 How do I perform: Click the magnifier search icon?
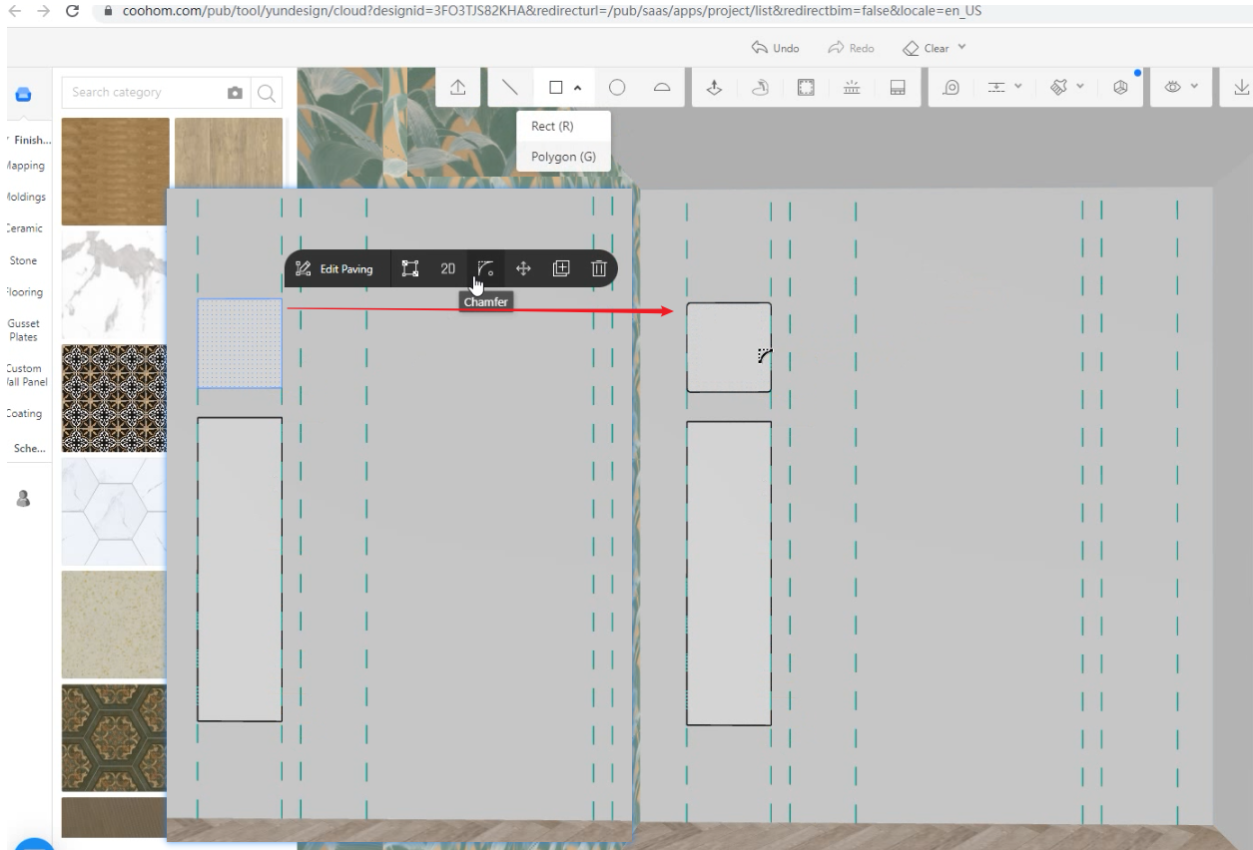(266, 93)
